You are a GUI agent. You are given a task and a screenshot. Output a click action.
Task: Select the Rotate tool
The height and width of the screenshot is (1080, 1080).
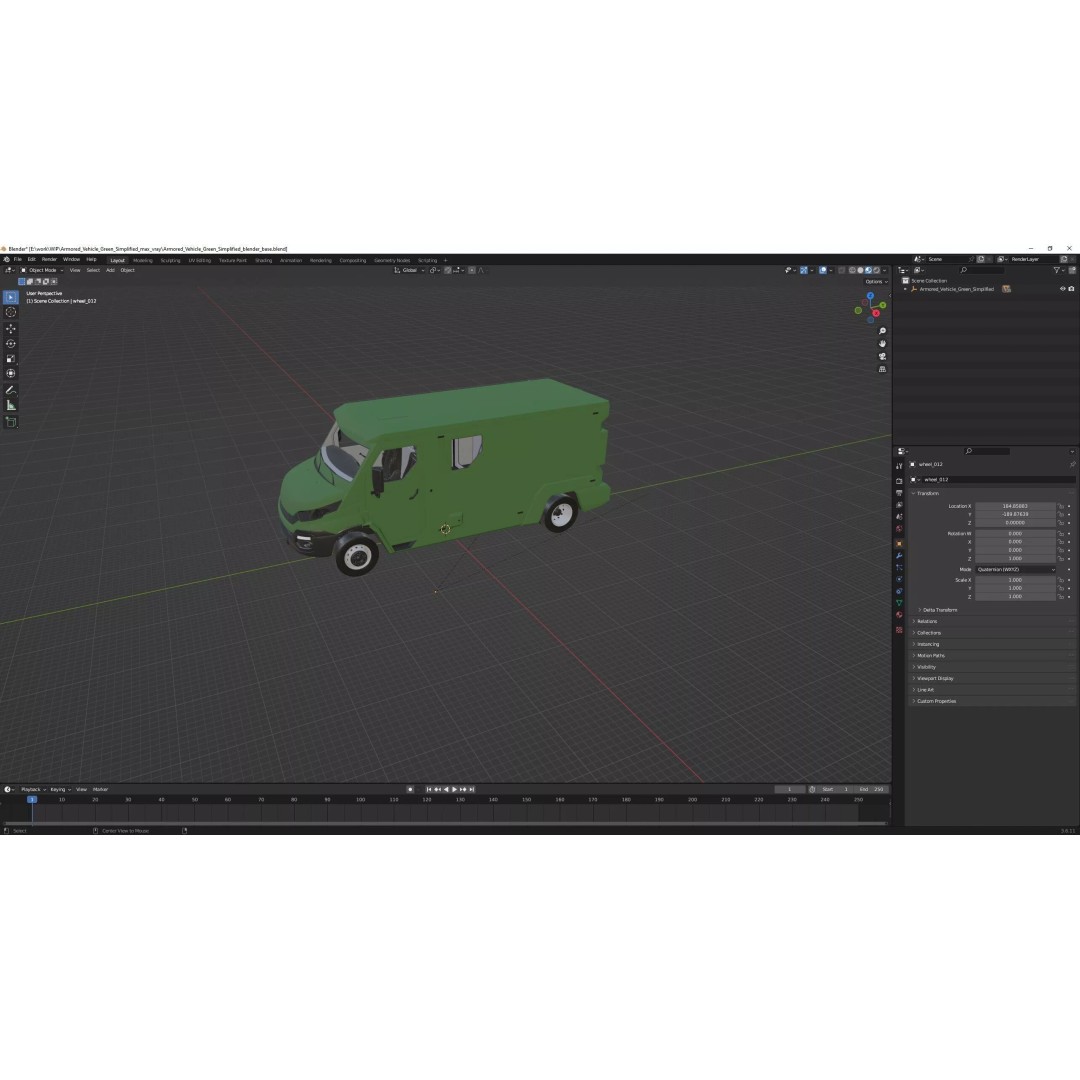point(10,344)
